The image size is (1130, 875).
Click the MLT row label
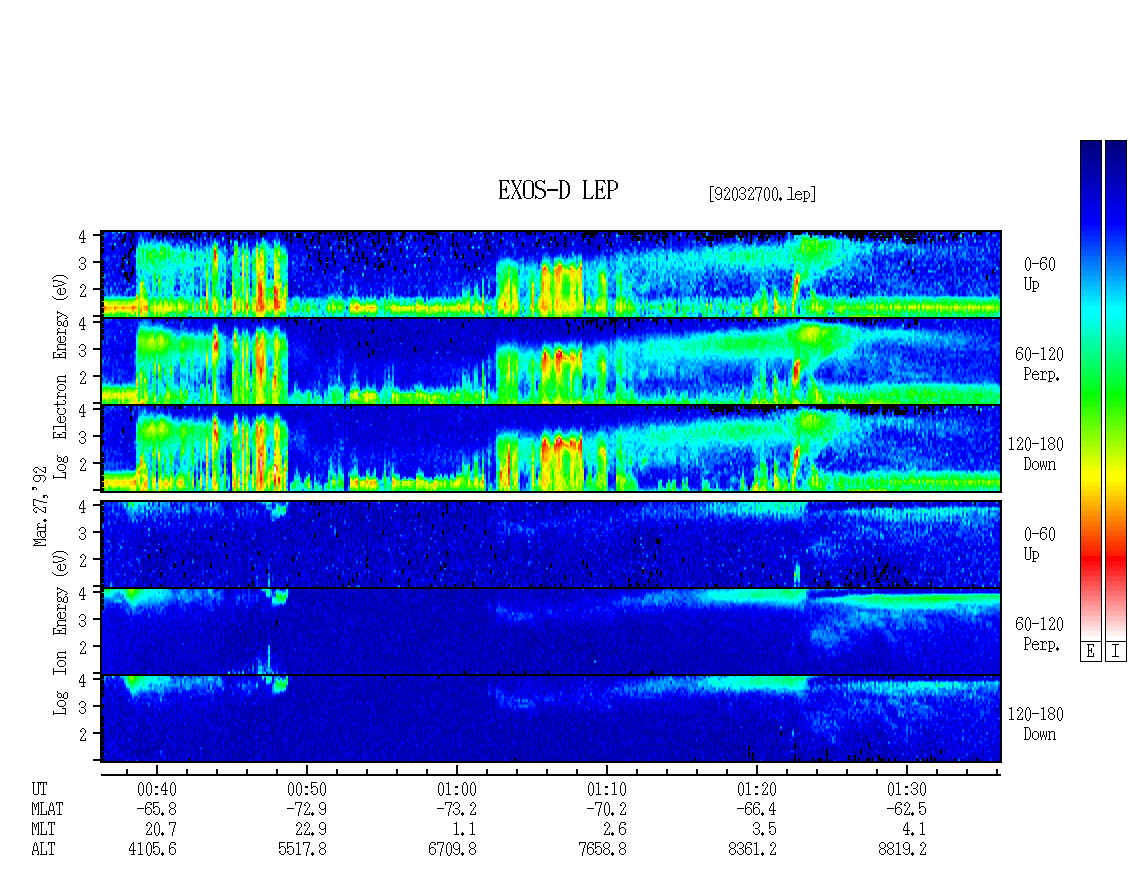point(43,830)
